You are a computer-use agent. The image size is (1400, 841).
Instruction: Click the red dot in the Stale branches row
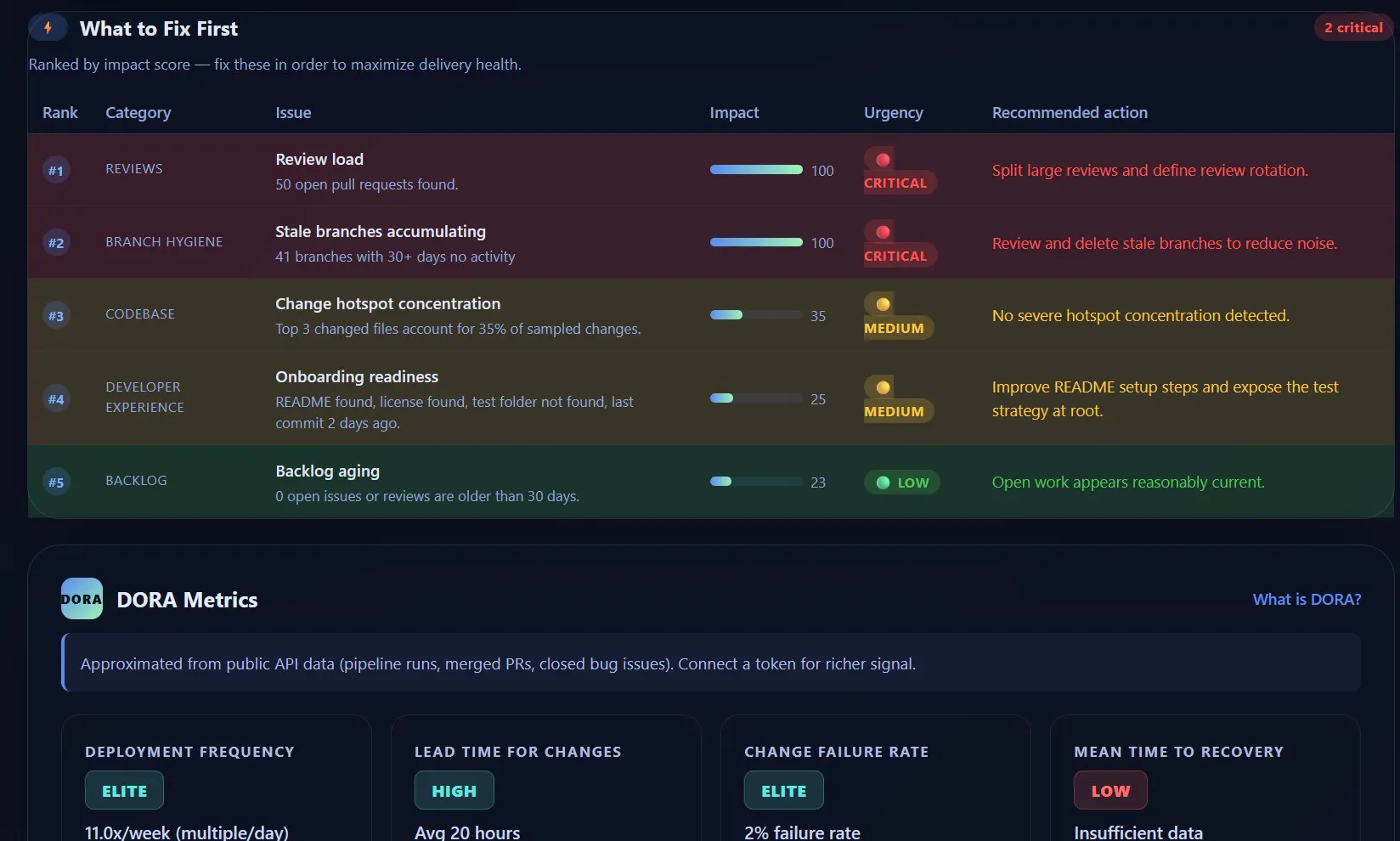click(x=883, y=232)
